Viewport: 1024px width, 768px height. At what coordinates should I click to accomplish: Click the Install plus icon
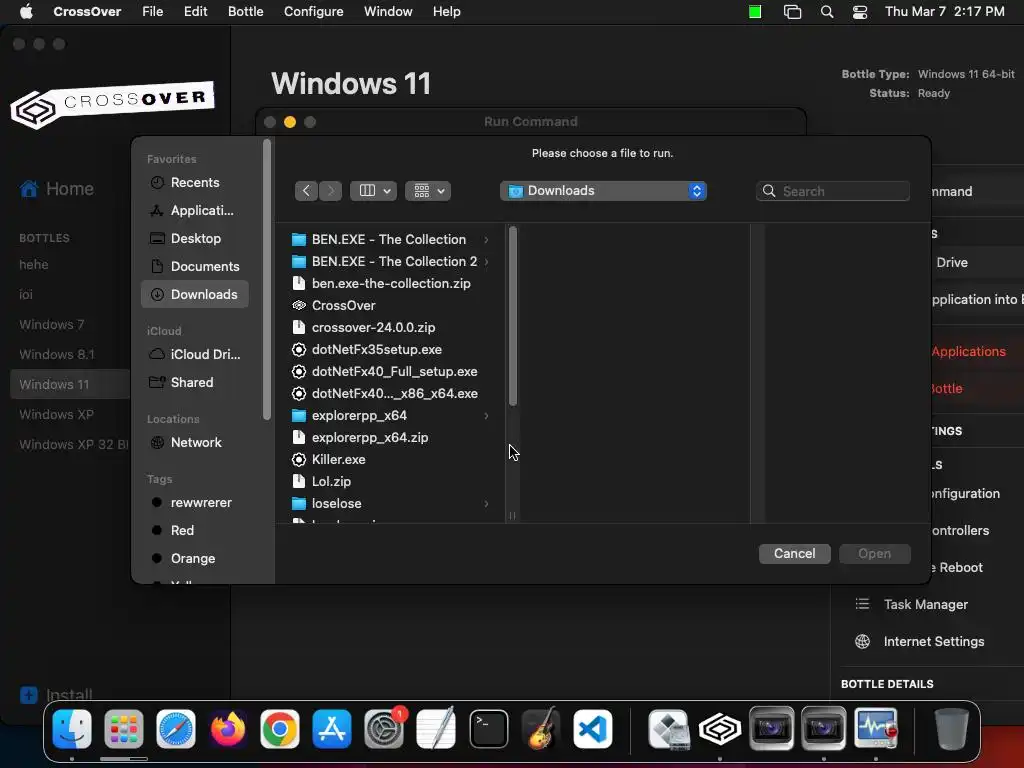29,695
